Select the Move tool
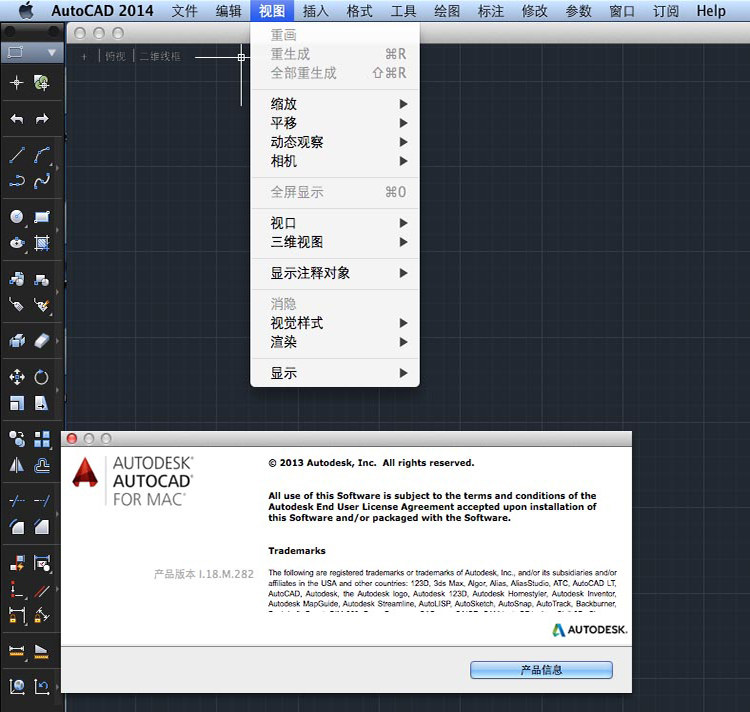Screen dimensions: 750x712 coord(17,377)
